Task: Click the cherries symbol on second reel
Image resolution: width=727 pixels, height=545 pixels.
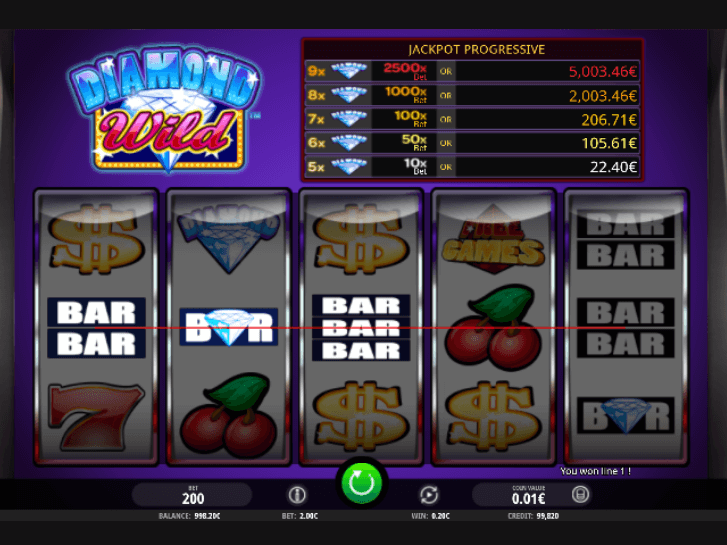Action: (x=228, y=415)
